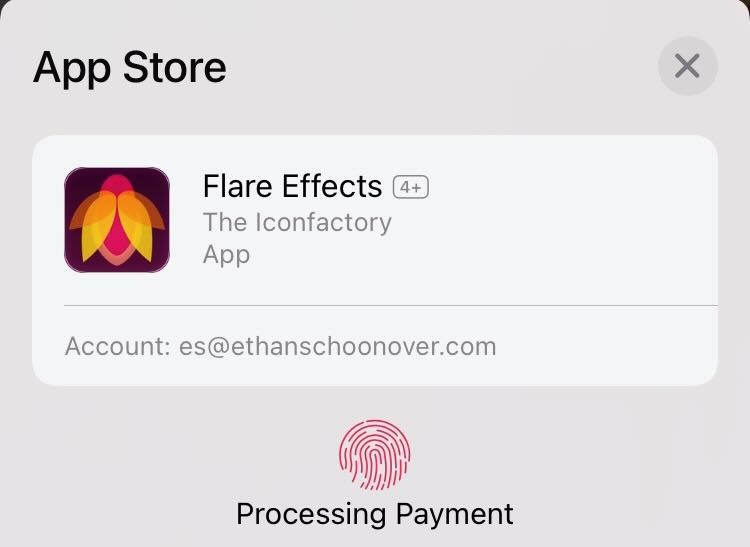Tap the divider line above Account row

(x=391, y=305)
